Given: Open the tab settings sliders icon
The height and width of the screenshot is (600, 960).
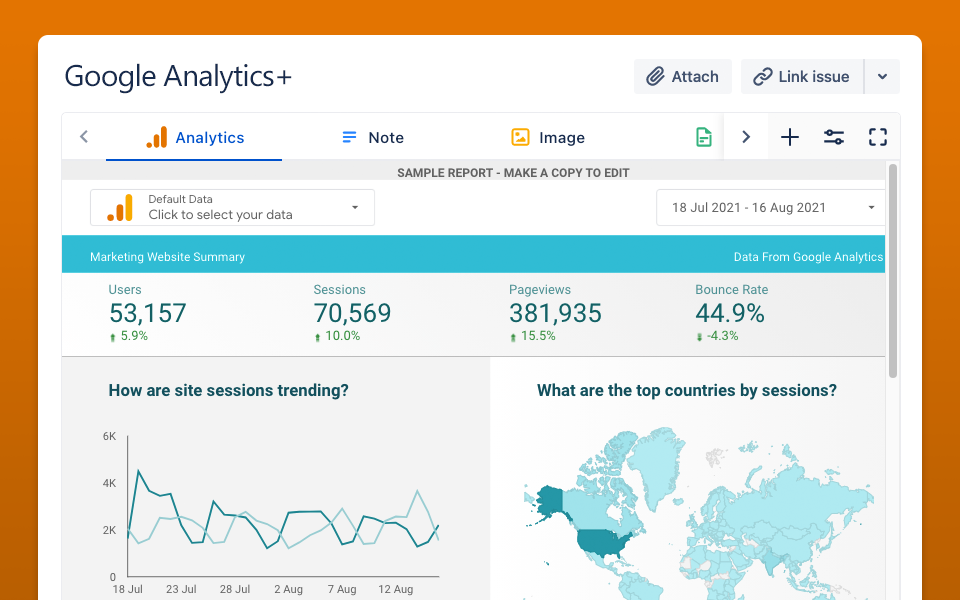Looking at the screenshot, I should pyautogui.click(x=834, y=137).
